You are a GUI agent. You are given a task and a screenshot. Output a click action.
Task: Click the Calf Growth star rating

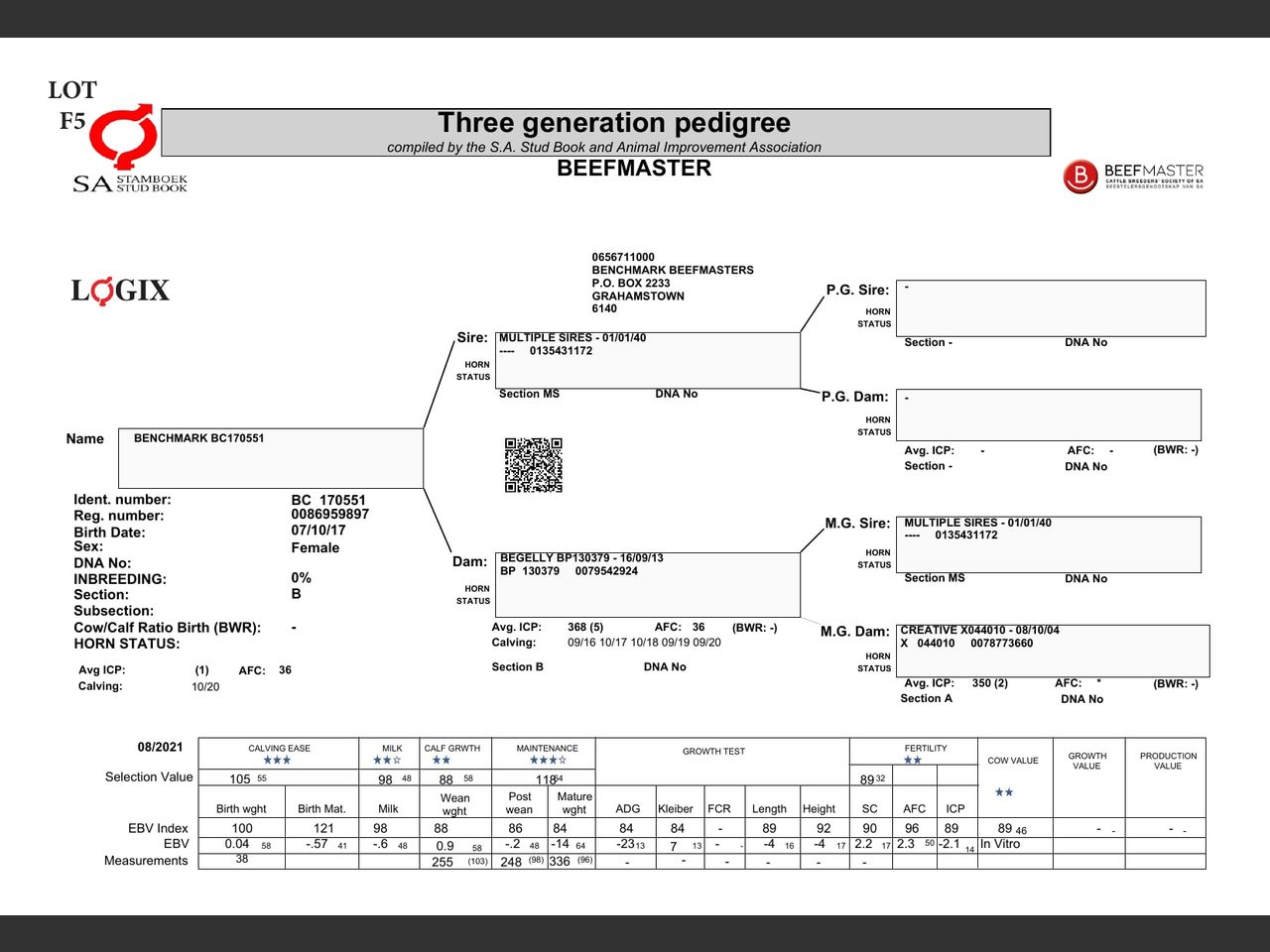pos(442,761)
